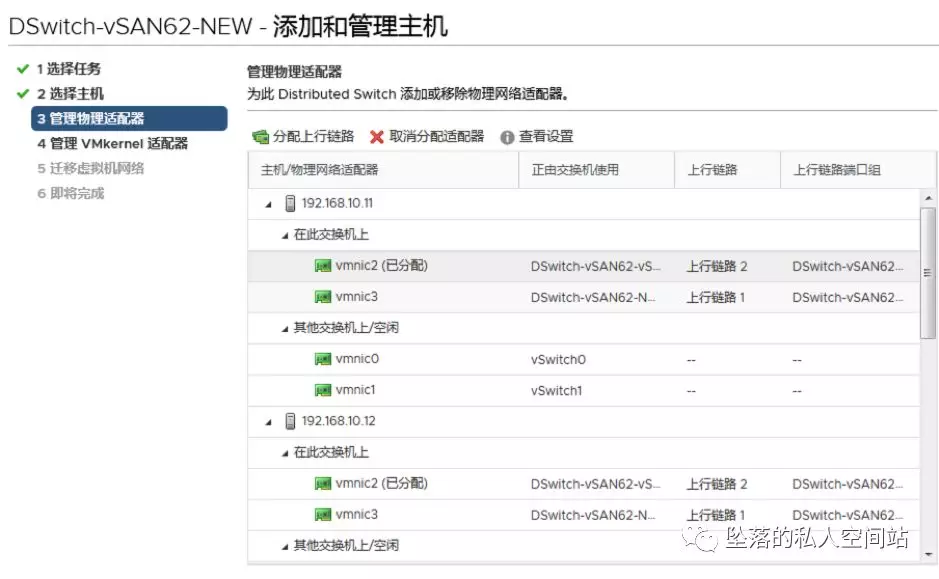Image resolution: width=939 pixels, height=579 pixels.
Task: Click the 分配上行链路 adapter icon
Action: [x=261, y=137]
